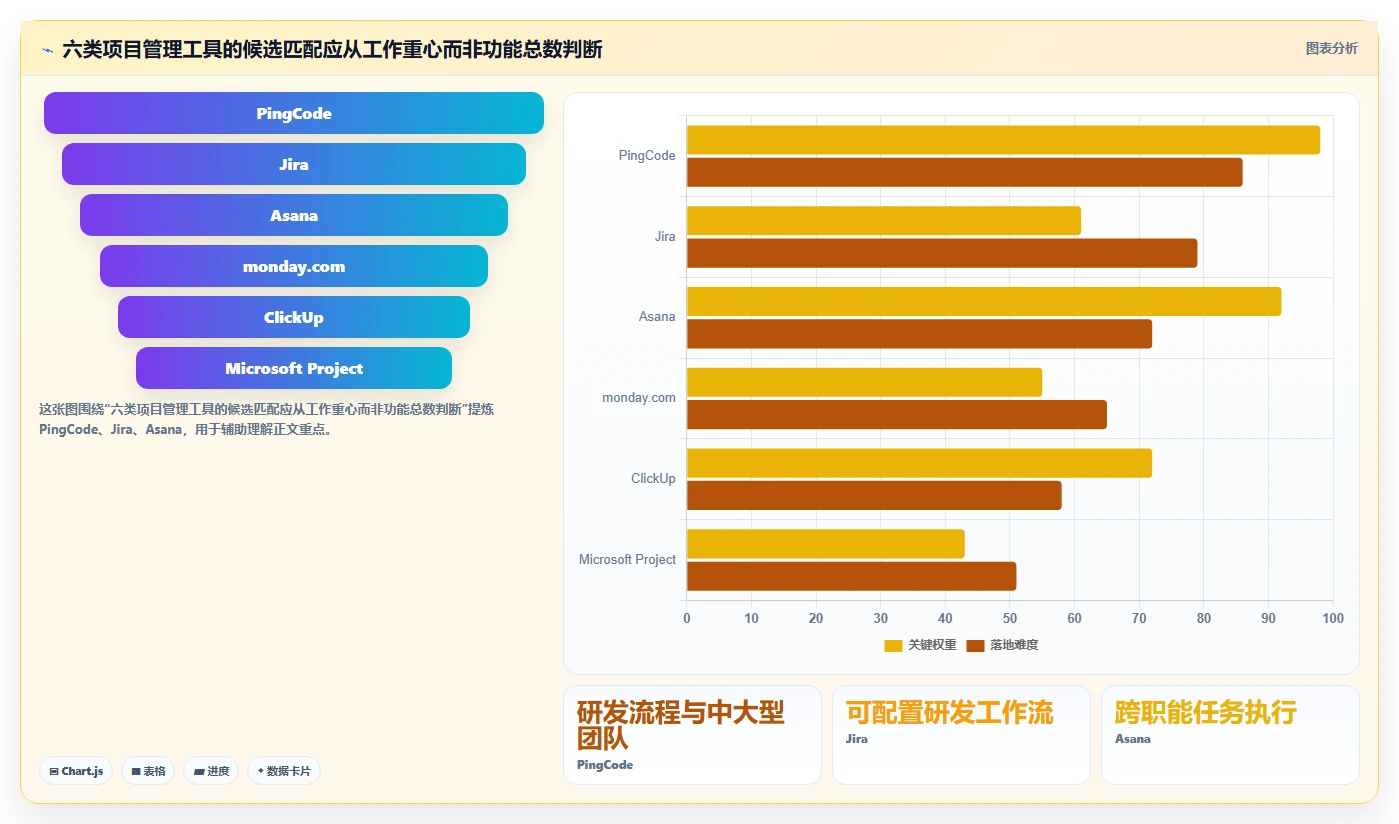Click the 数据卡片 tag chip
The height and width of the screenshot is (824, 1399).
[284, 771]
